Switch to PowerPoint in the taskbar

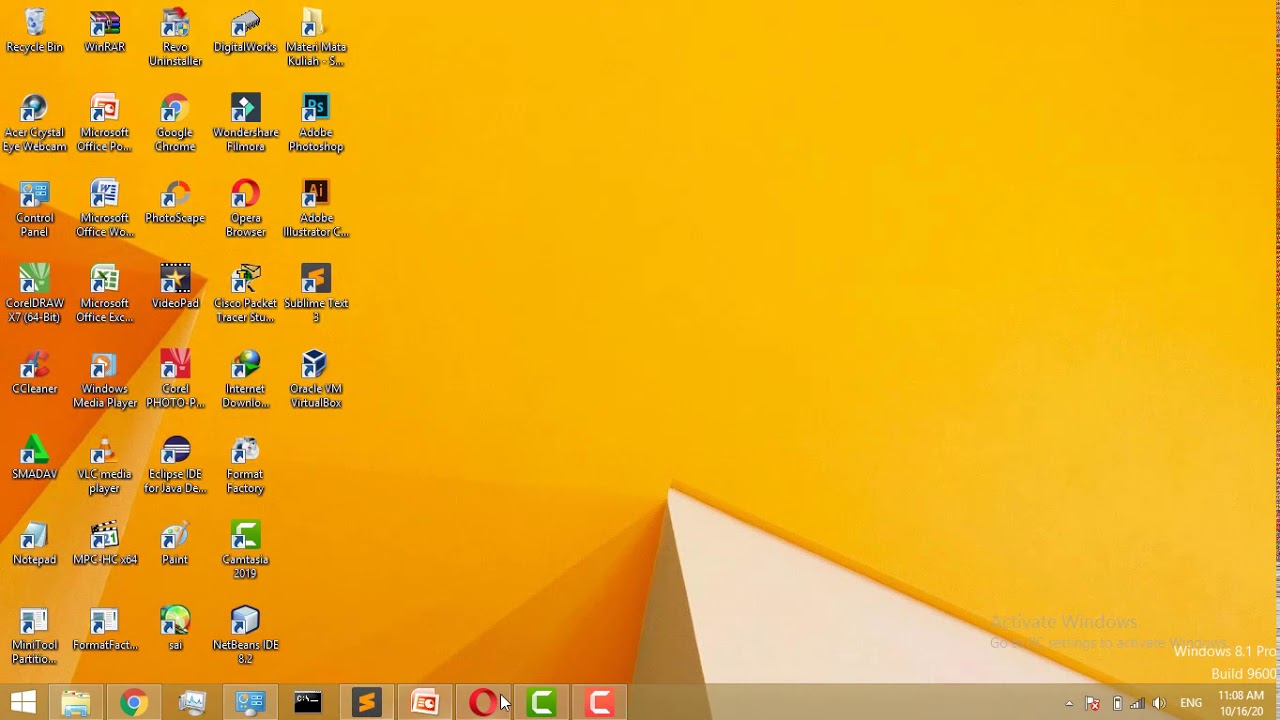(x=425, y=703)
